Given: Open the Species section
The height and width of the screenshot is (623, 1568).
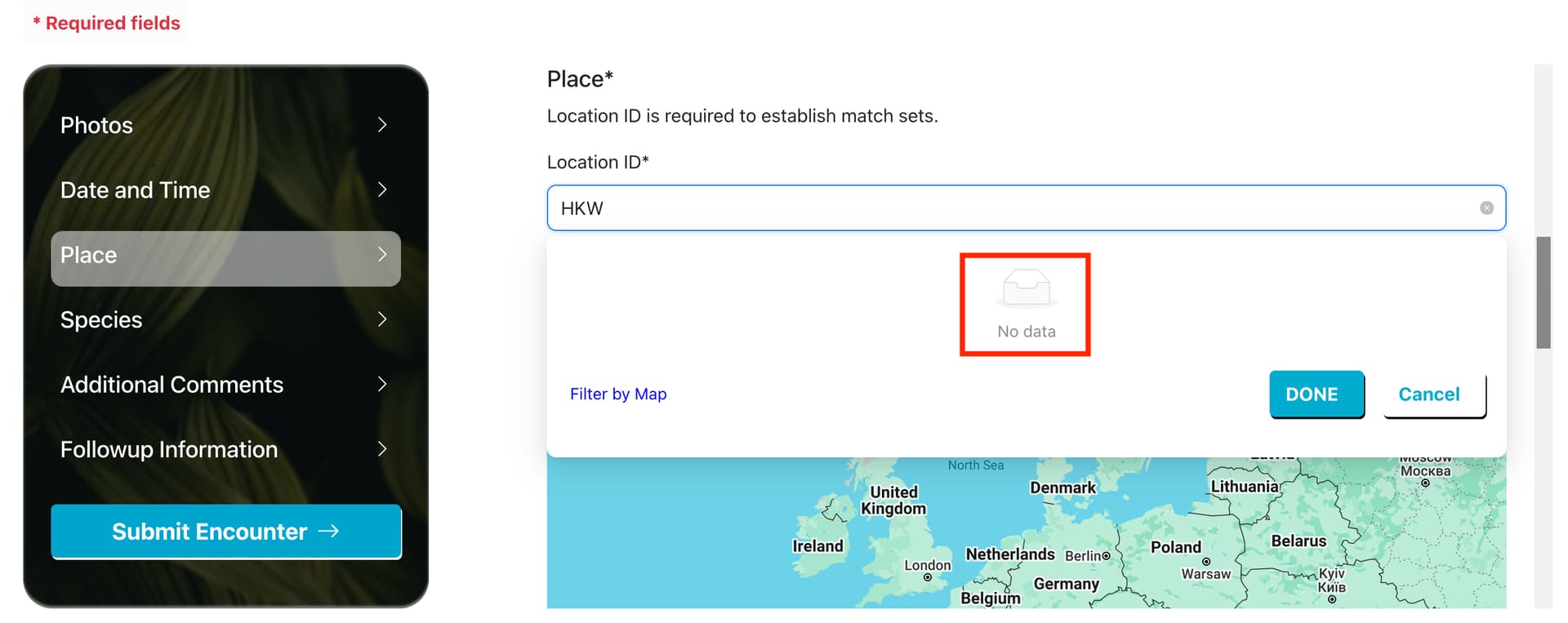Looking at the screenshot, I should [x=225, y=319].
